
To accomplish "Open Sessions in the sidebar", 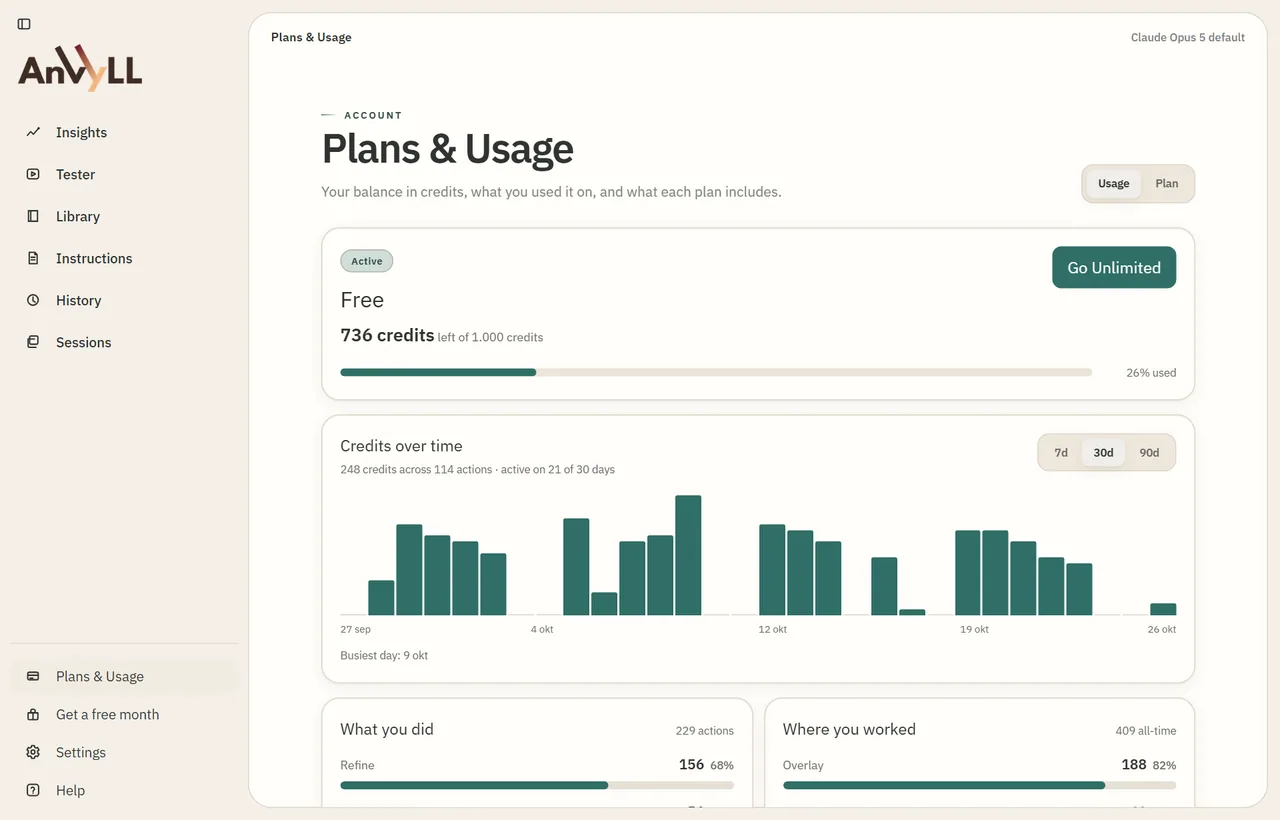I will point(124,342).
